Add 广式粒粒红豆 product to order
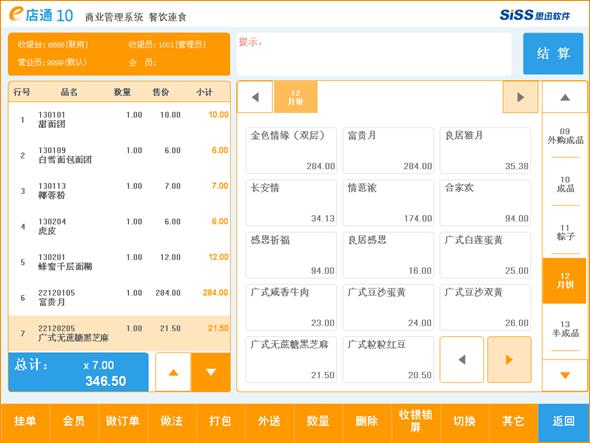 [x=388, y=360]
